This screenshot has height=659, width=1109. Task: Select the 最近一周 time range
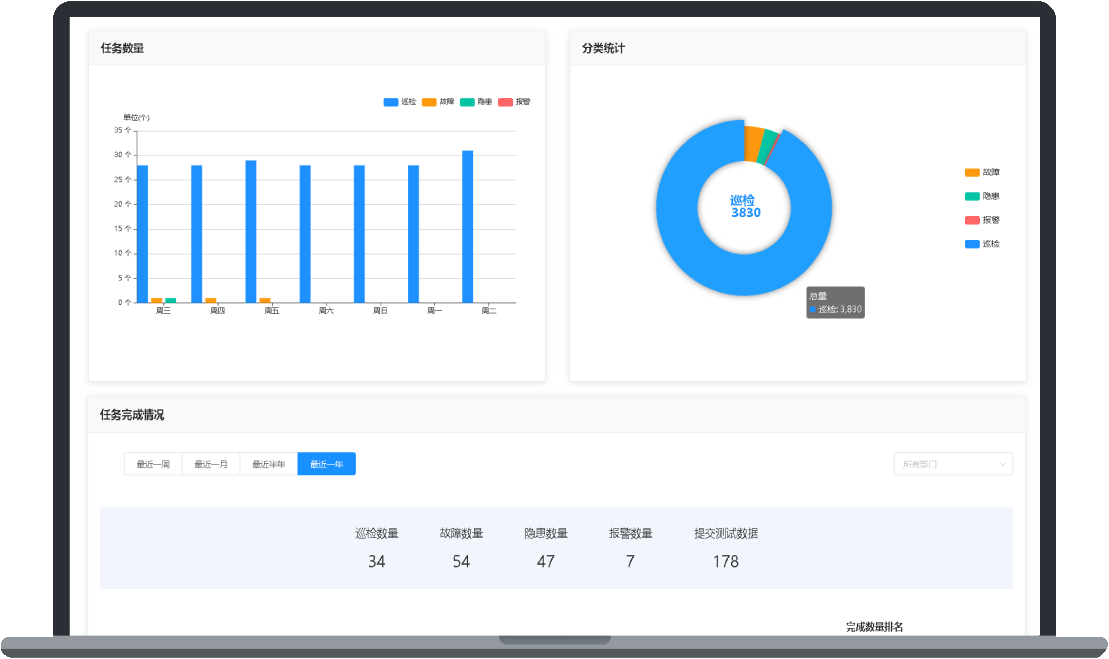point(153,464)
